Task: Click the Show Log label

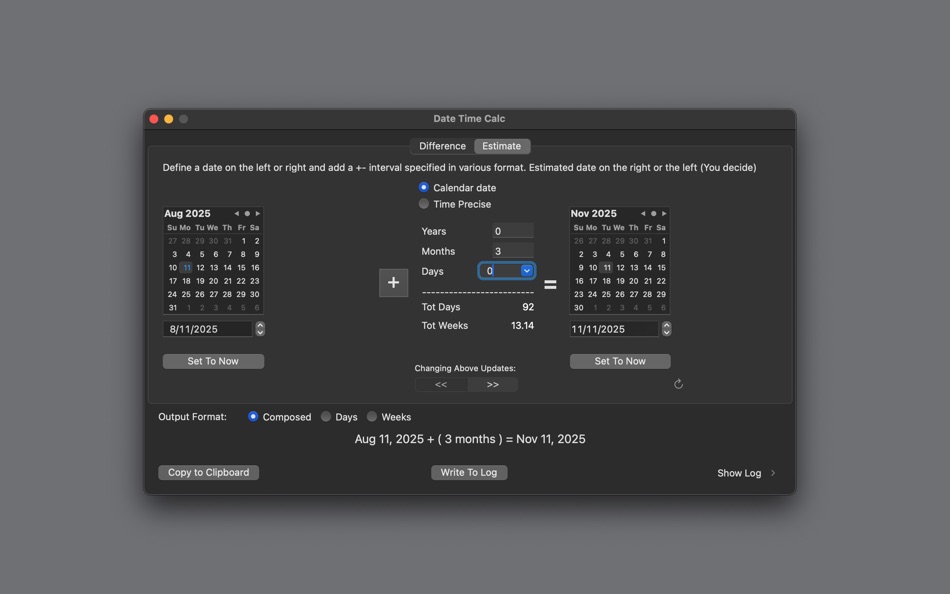Action: pyautogui.click(x=739, y=473)
